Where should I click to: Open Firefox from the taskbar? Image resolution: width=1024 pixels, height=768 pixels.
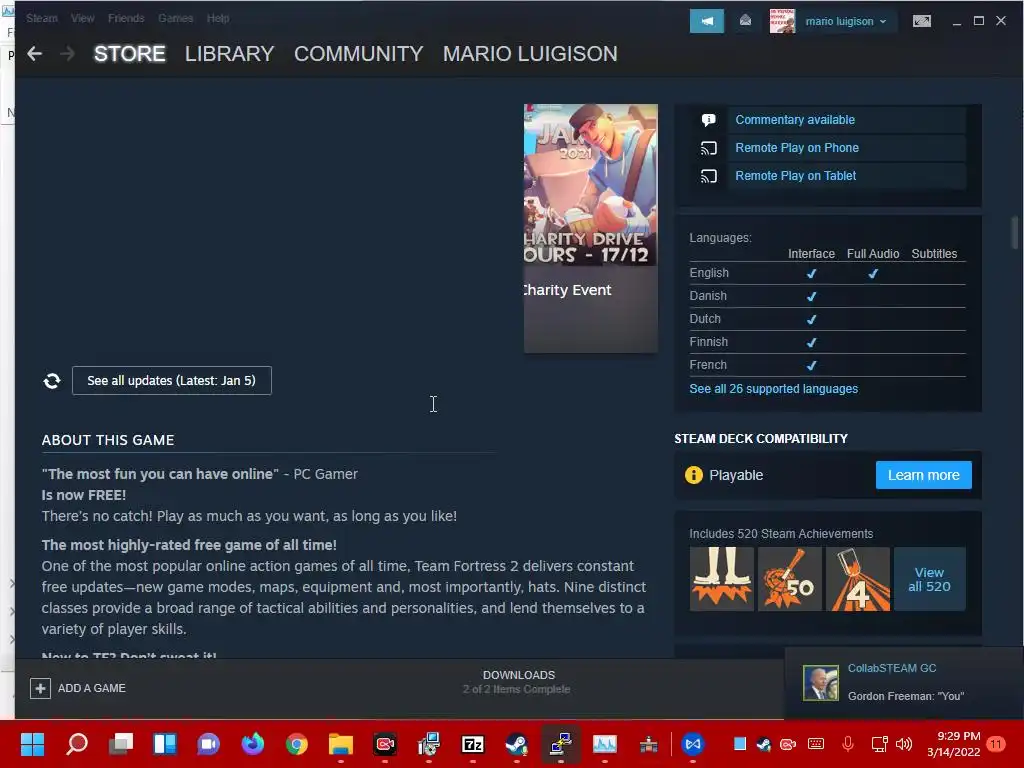pos(253,744)
